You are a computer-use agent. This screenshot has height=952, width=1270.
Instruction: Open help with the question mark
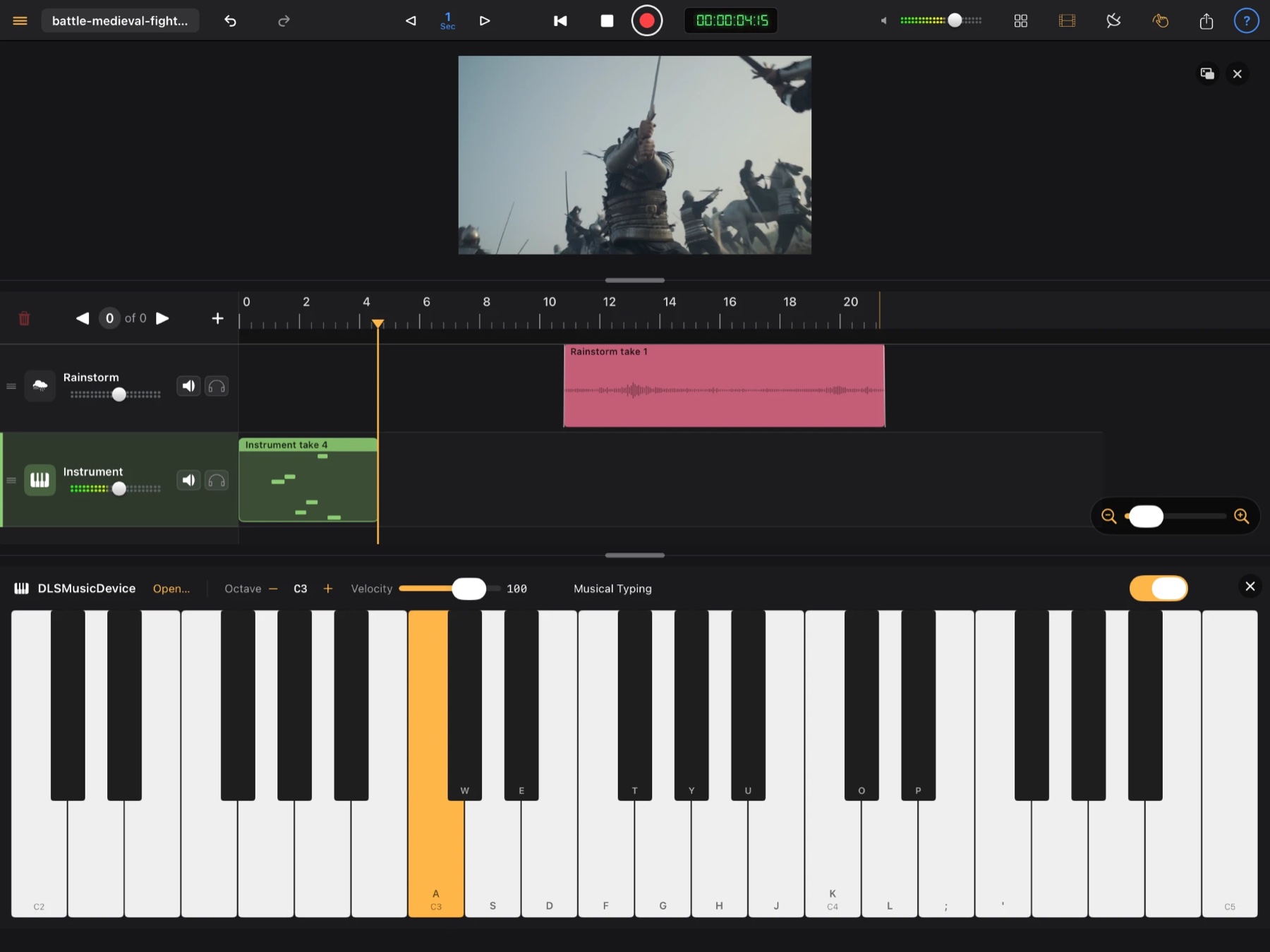(x=1247, y=20)
